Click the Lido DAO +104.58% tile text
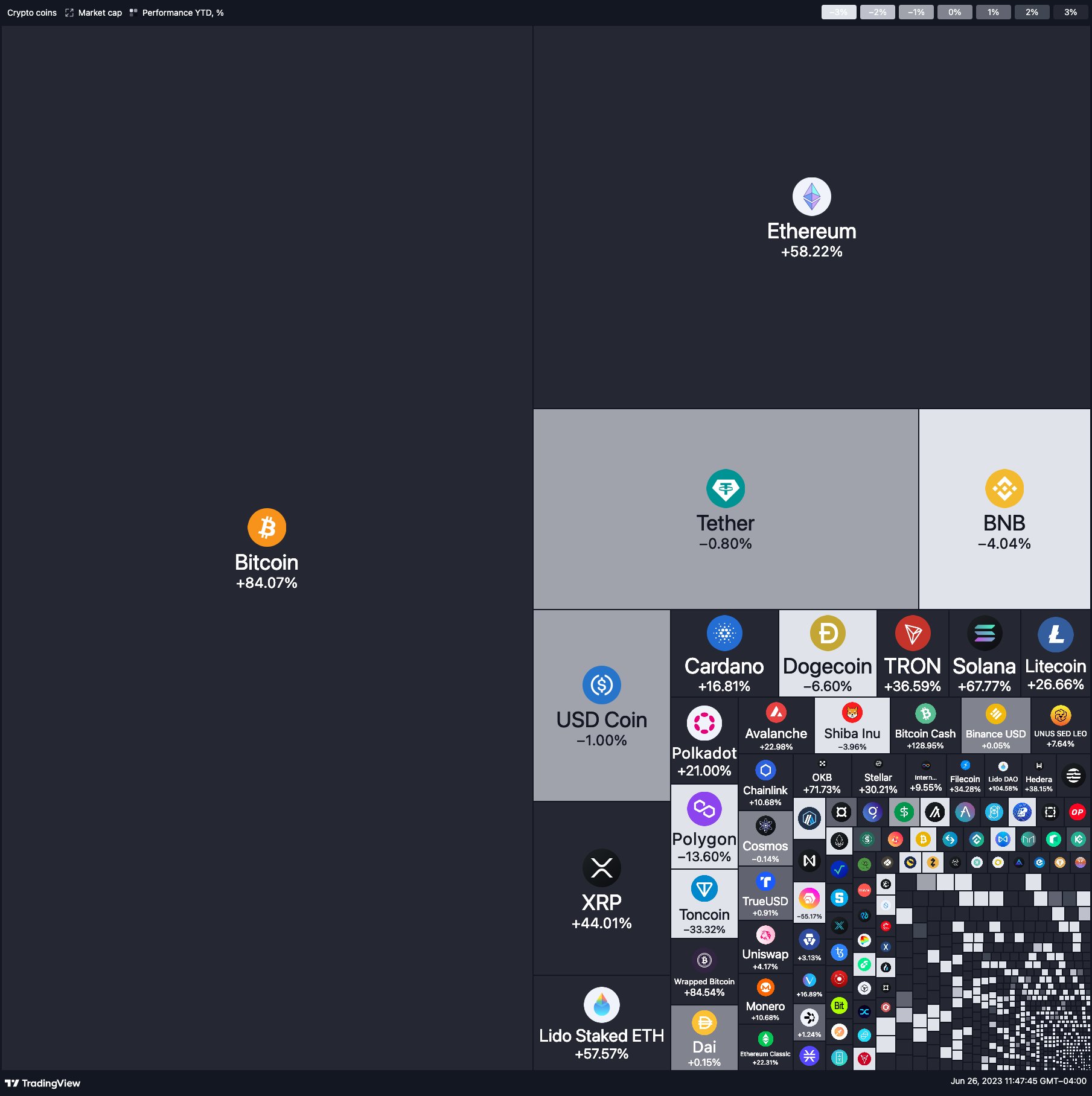Viewport: 1092px width, 1096px height. tap(1003, 784)
